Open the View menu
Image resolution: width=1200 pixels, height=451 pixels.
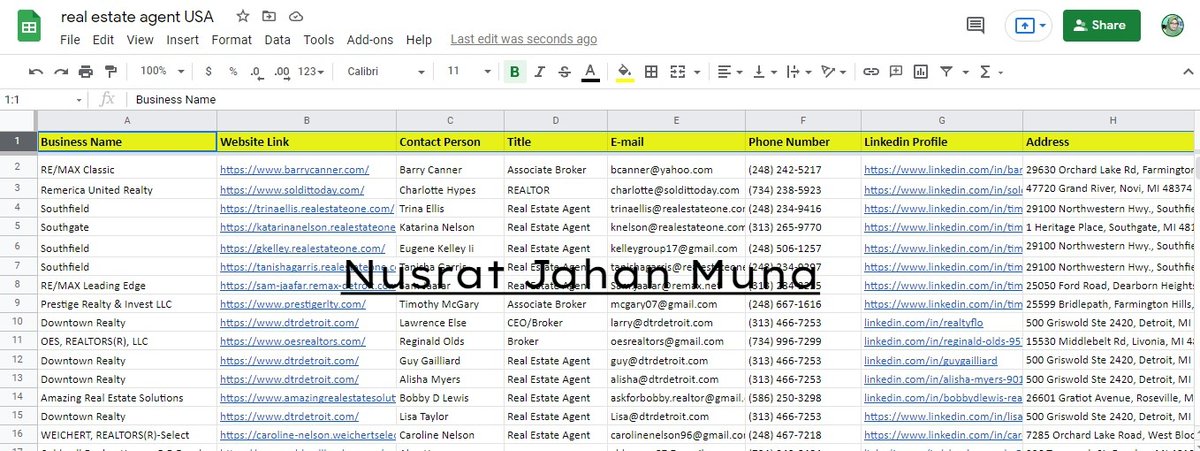tap(140, 40)
